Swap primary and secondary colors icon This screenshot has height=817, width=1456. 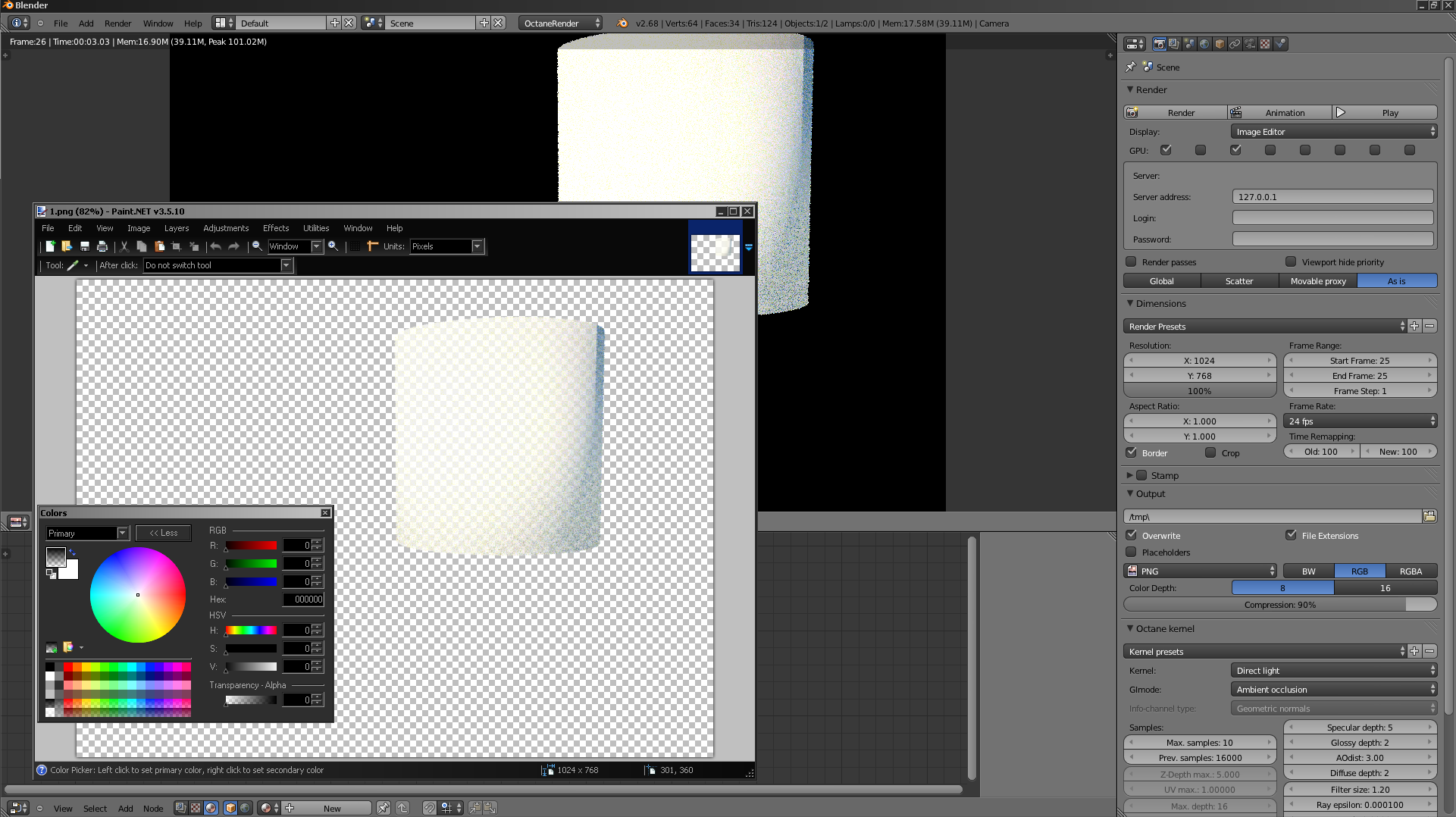pyautogui.click(x=72, y=552)
